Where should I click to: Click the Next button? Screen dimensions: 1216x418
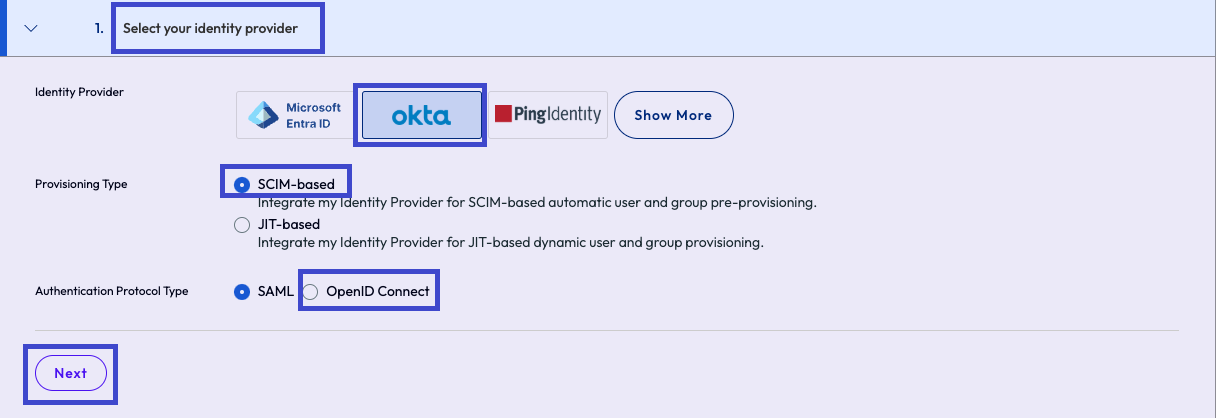pyautogui.click(x=71, y=373)
